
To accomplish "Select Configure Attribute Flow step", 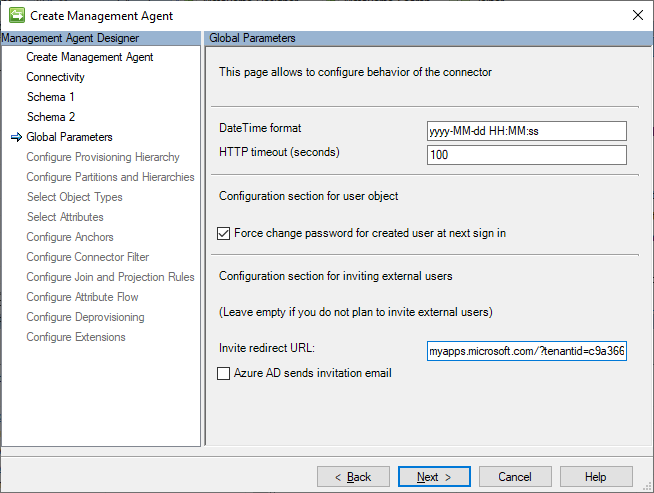I will (x=82, y=297).
